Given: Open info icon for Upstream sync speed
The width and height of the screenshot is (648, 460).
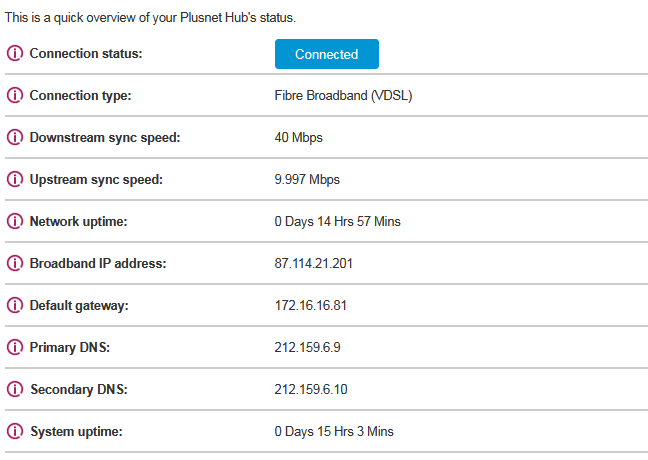Looking at the screenshot, I should [x=15, y=180].
